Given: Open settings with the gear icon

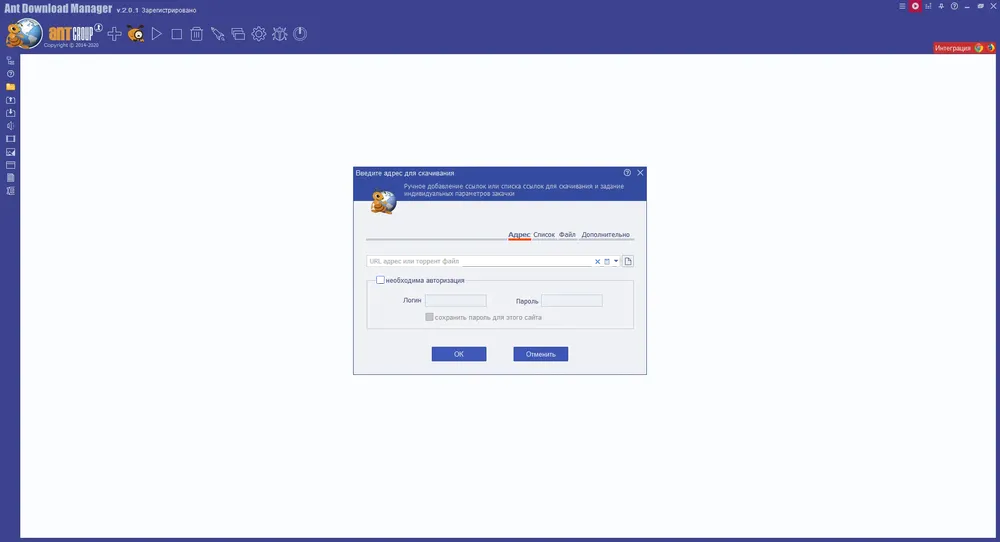Looking at the screenshot, I should click(x=258, y=34).
